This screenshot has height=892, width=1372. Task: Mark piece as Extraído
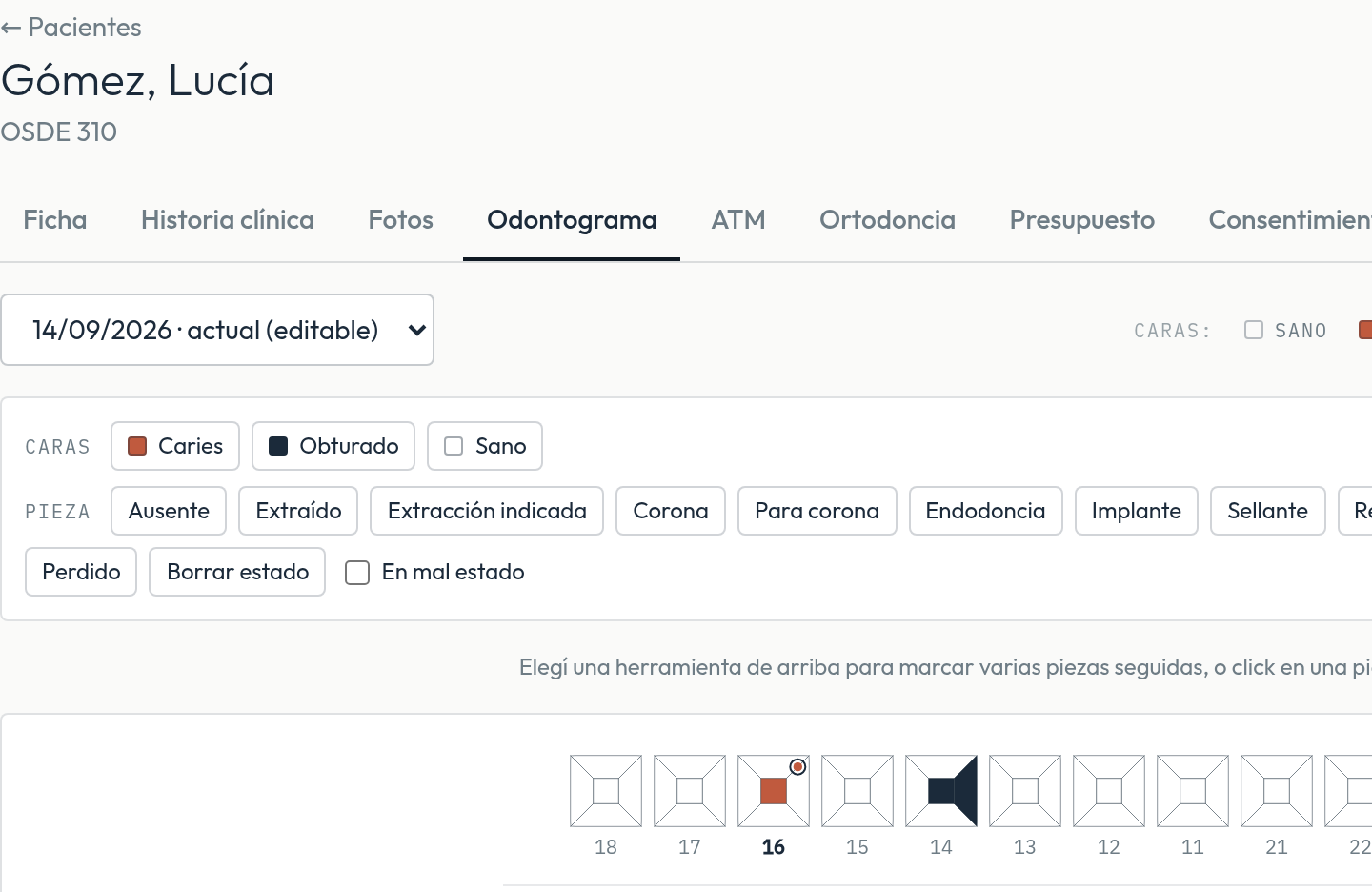[298, 511]
